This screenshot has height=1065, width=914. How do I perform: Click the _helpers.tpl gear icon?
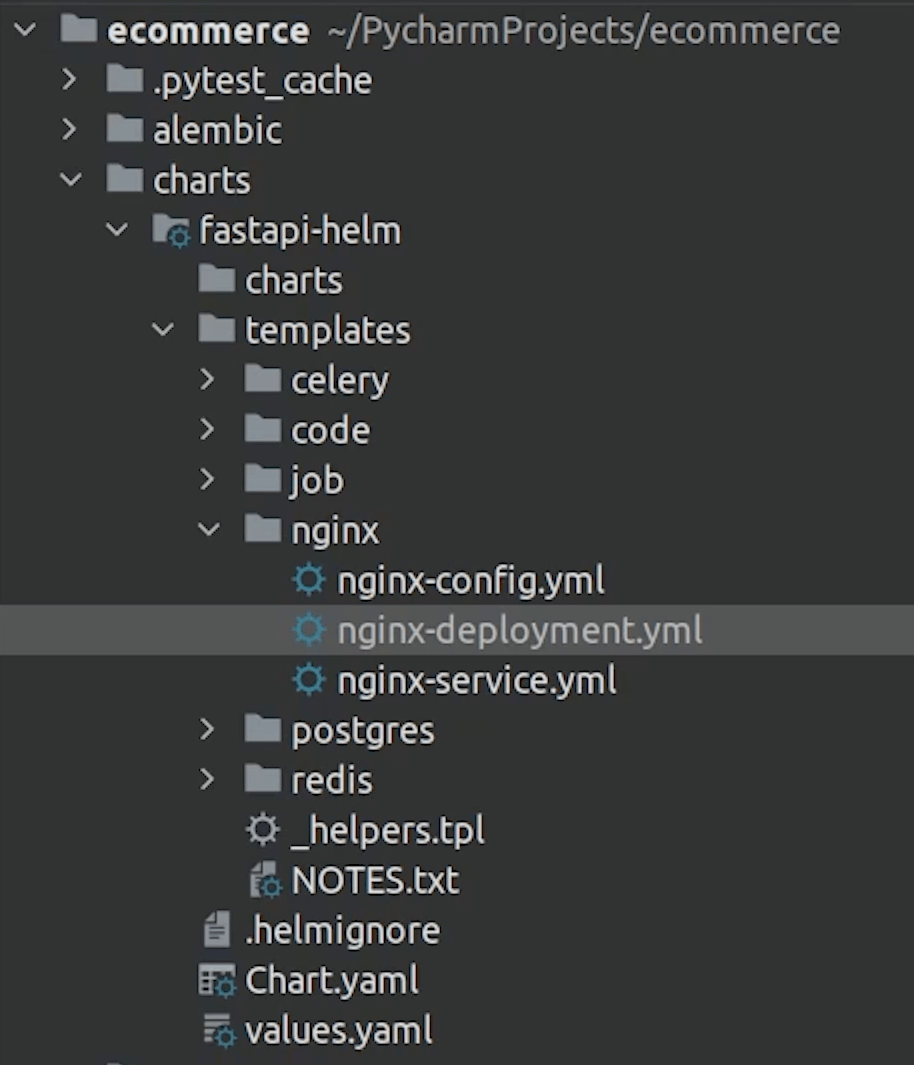point(263,830)
